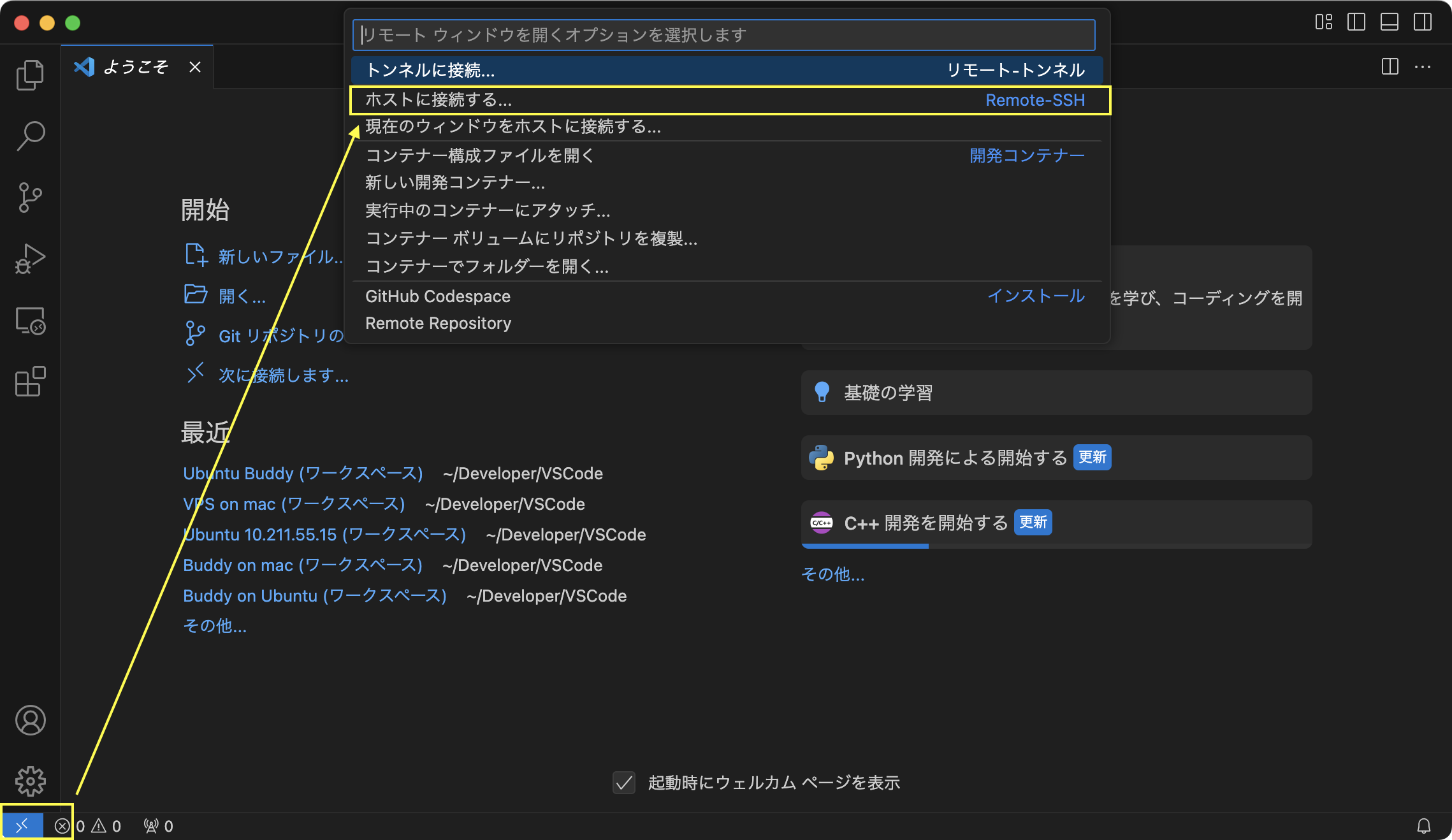Viewport: 1452px width, 840px height.
Task: Open notifications via the bell icon
Action: [x=1423, y=825]
